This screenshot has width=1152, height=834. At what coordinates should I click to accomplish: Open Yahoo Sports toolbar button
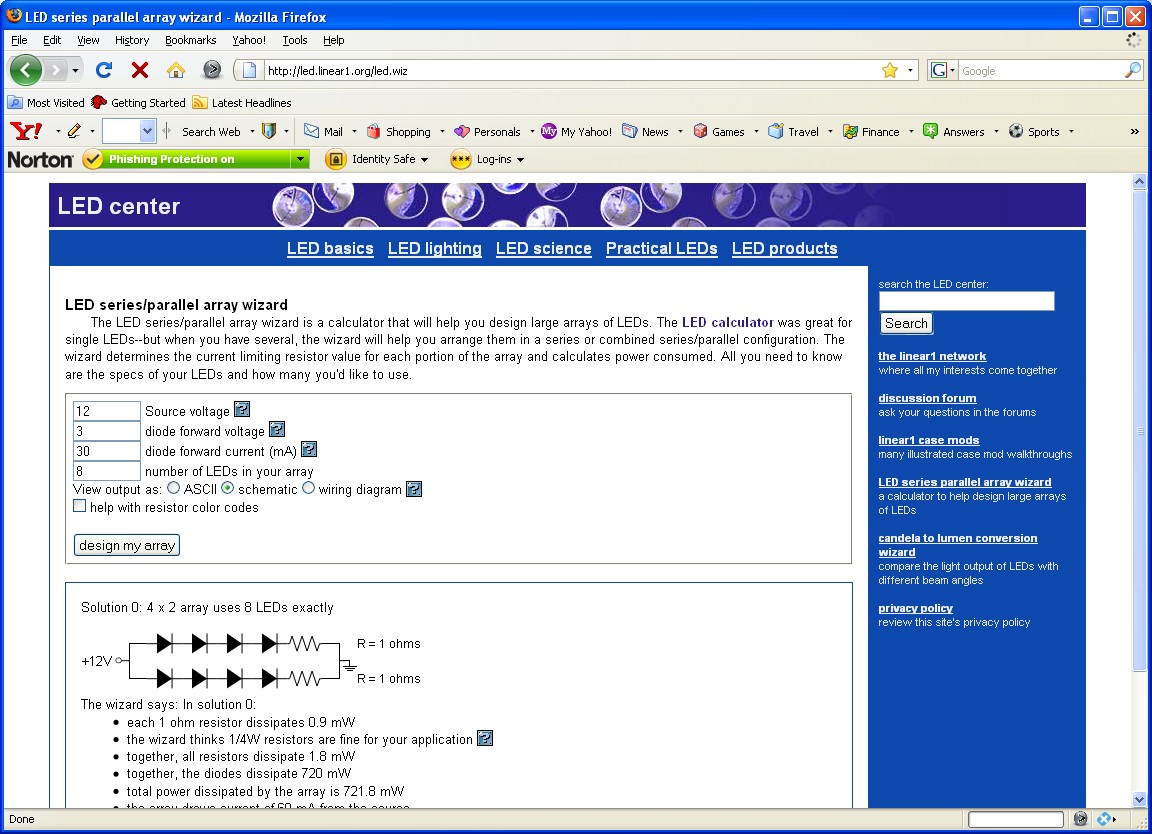tap(1034, 132)
